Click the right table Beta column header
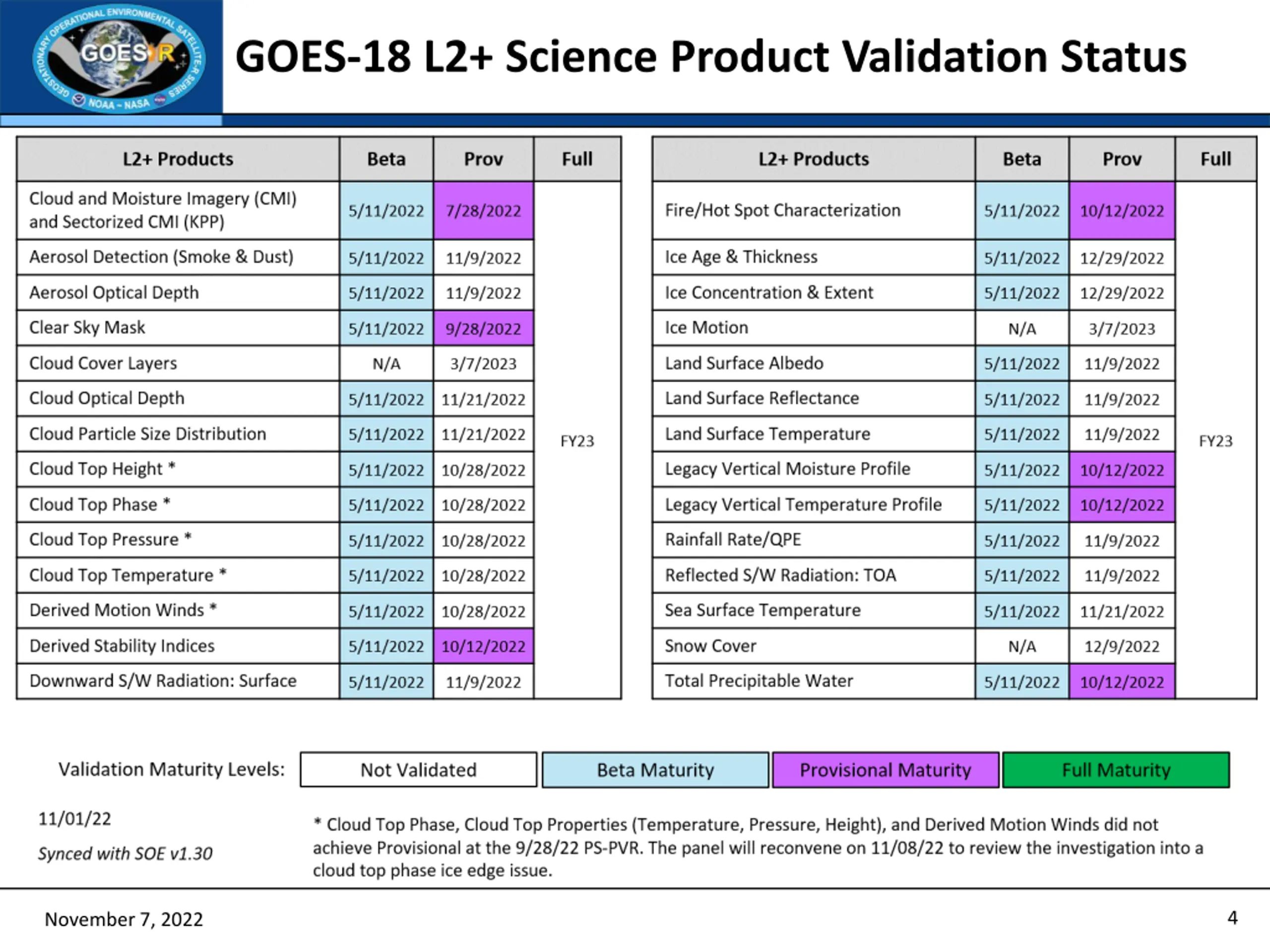This screenshot has height=952, width=1270. click(x=1022, y=159)
